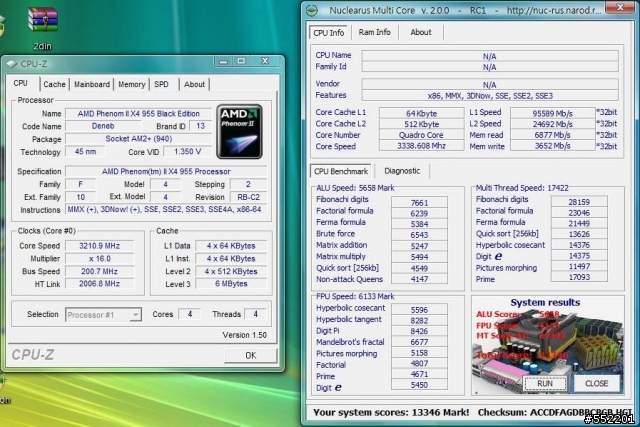
Task: Select the CPU tab in CPU-Z
Action: tap(21, 83)
